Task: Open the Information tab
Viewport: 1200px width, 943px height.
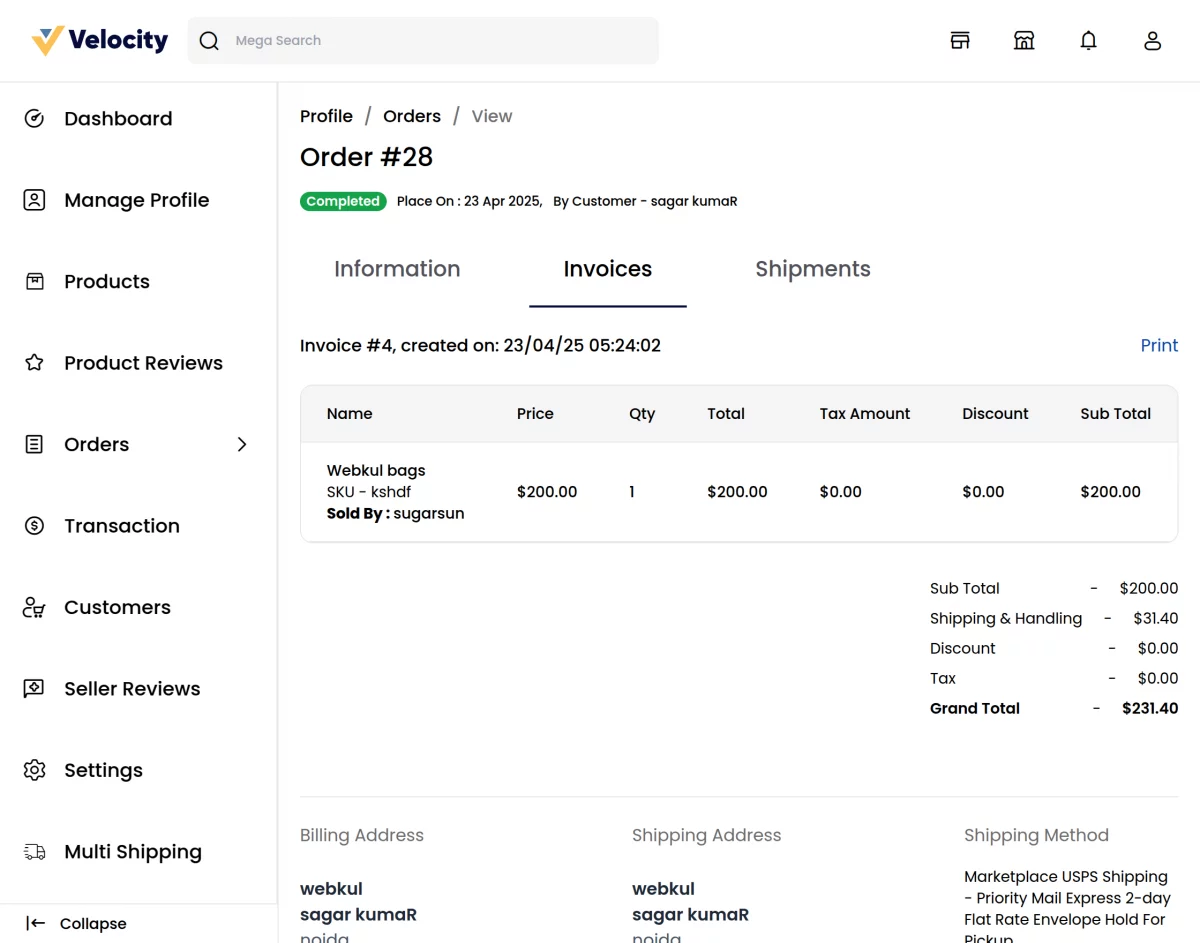Action: pyautogui.click(x=397, y=268)
